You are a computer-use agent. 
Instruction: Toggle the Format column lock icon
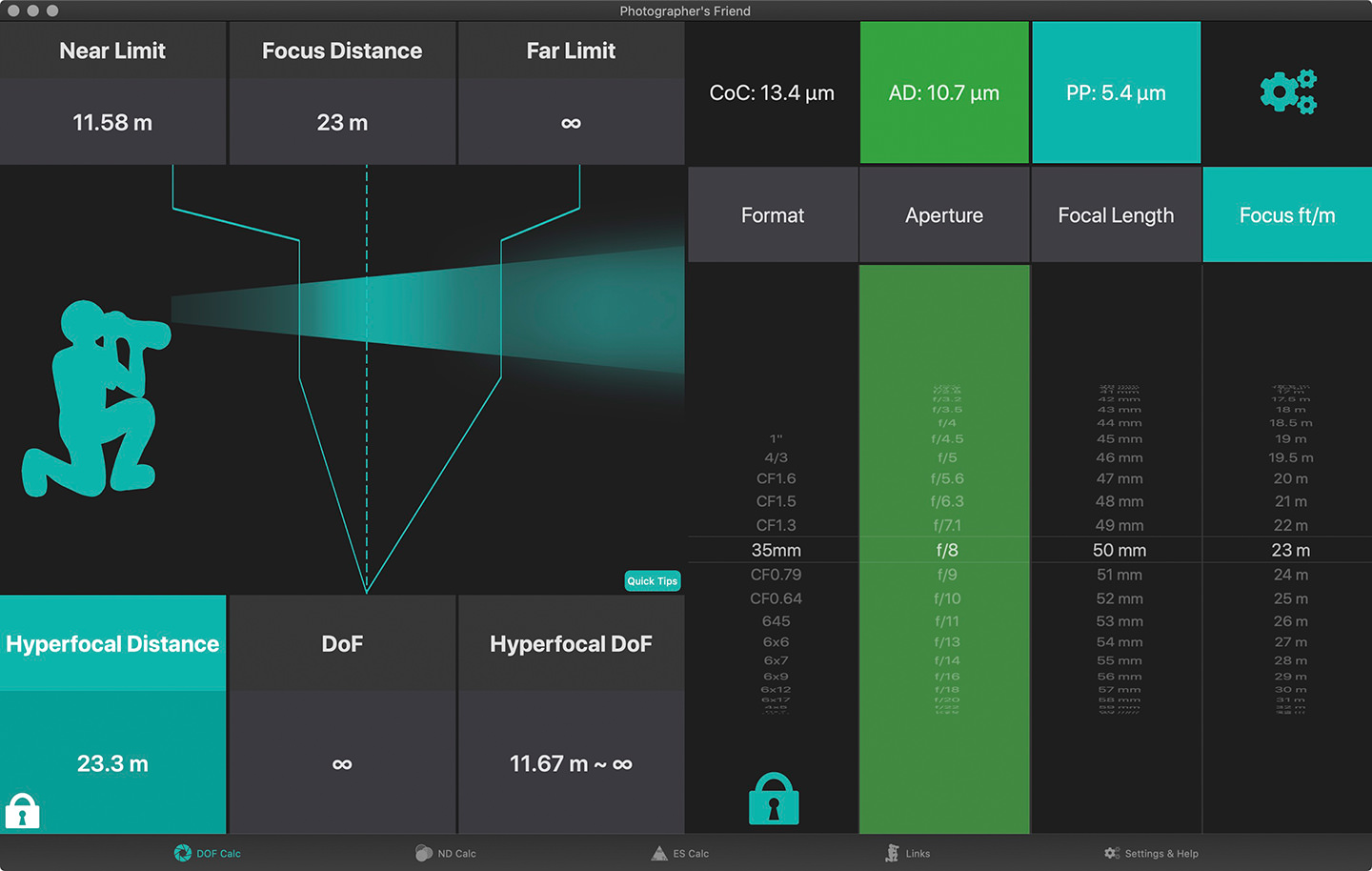pyautogui.click(x=774, y=799)
